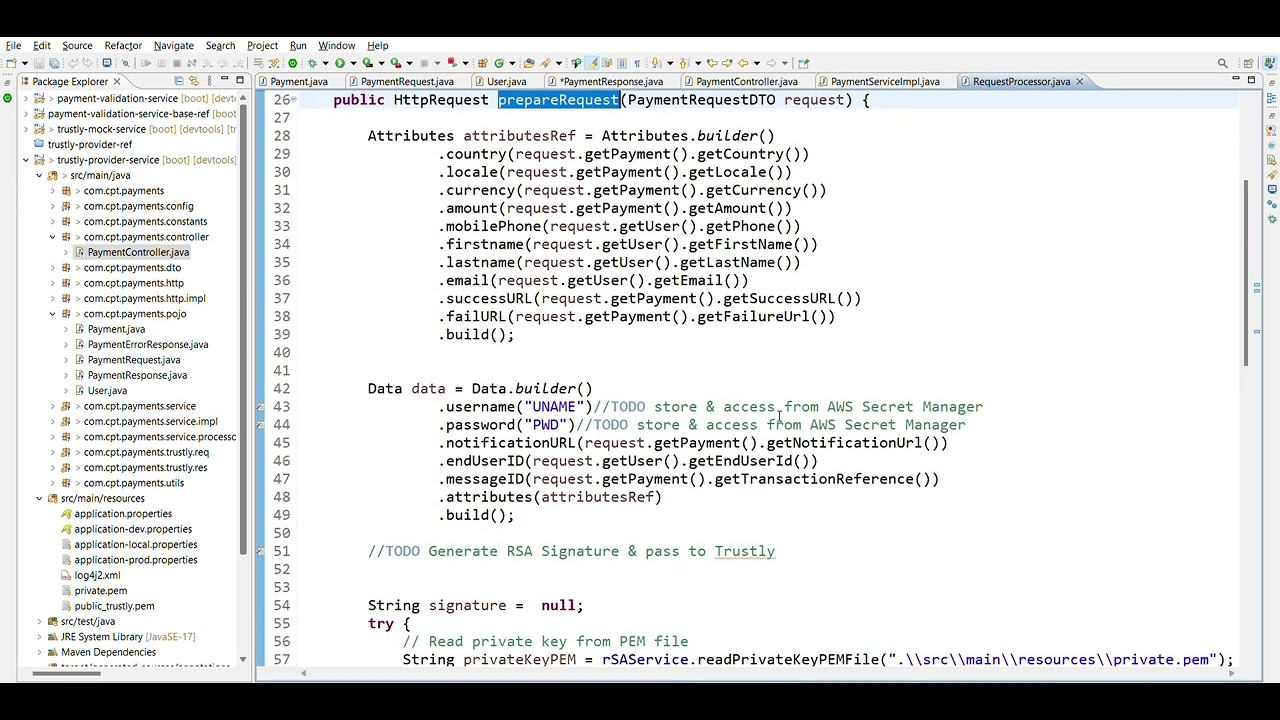Select PaymentErrorResponse.java in the tree

(x=148, y=344)
